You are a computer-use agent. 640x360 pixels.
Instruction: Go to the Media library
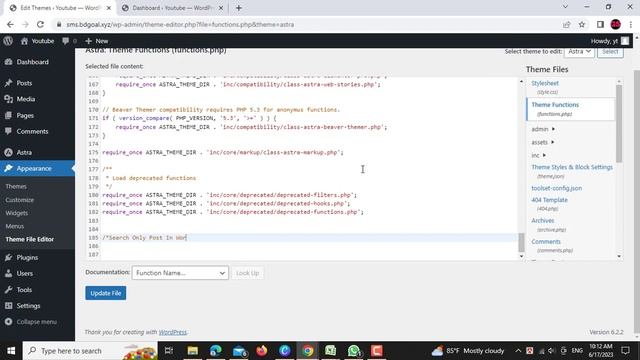pos(26,99)
